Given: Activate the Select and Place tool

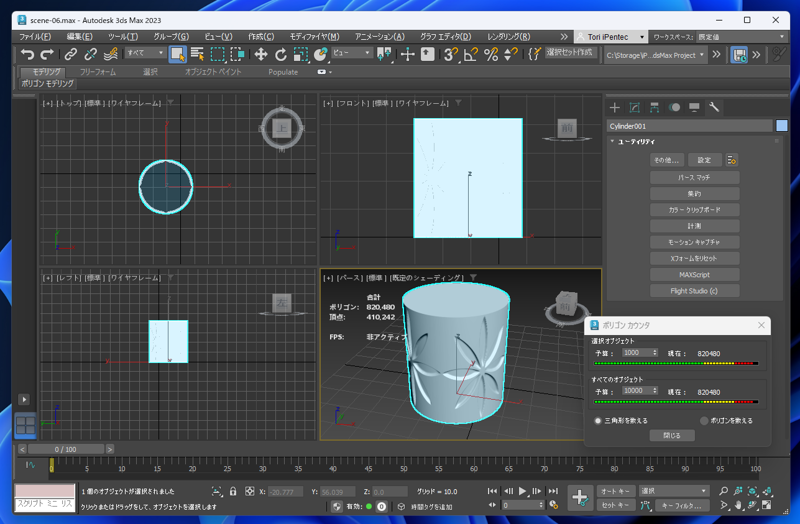Looking at the screenshot, I should (320, 54).
